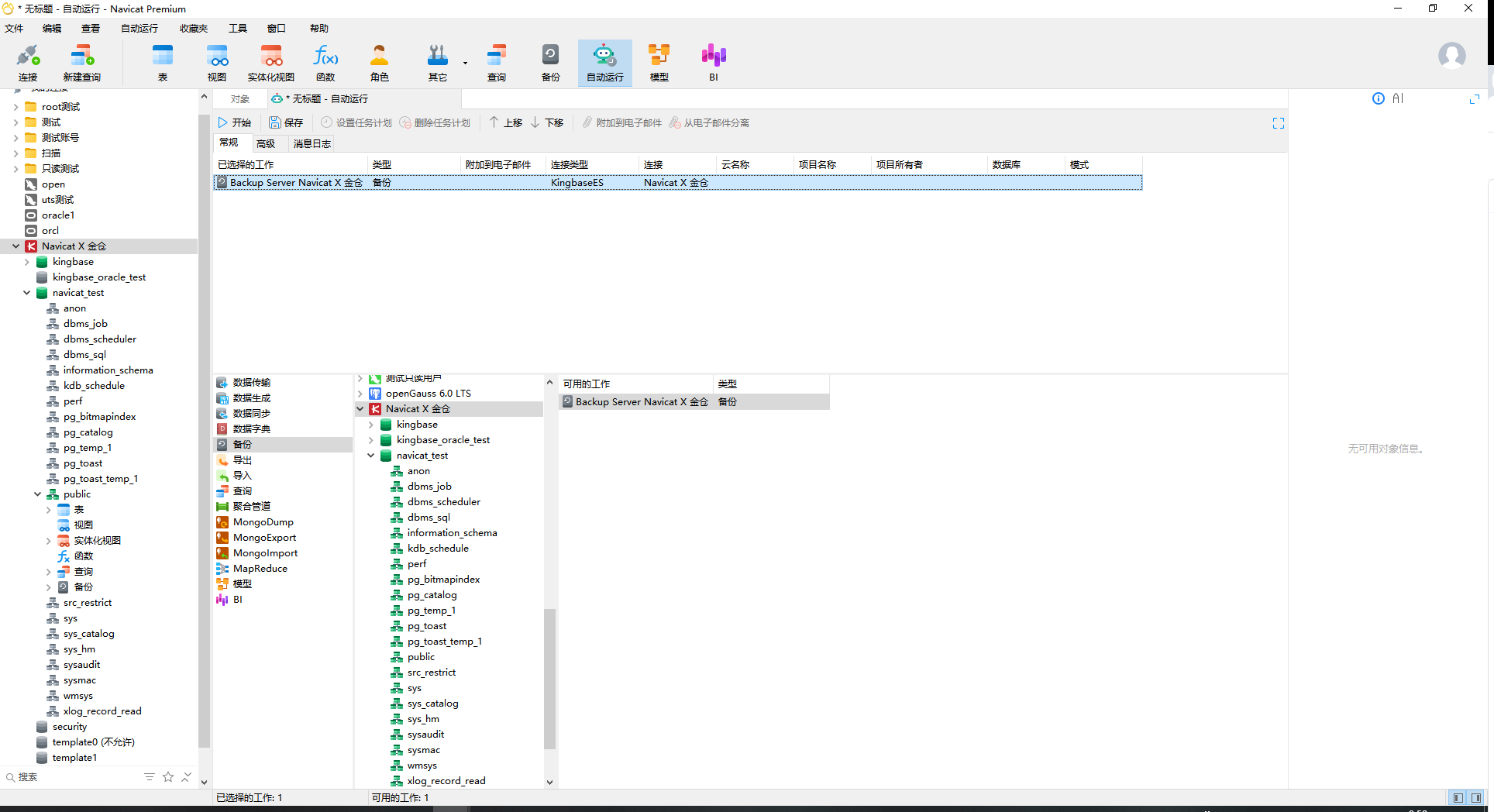Open the 模型 icon in the main toolbar
The image size is (1494, 812).
click(659, 63)
